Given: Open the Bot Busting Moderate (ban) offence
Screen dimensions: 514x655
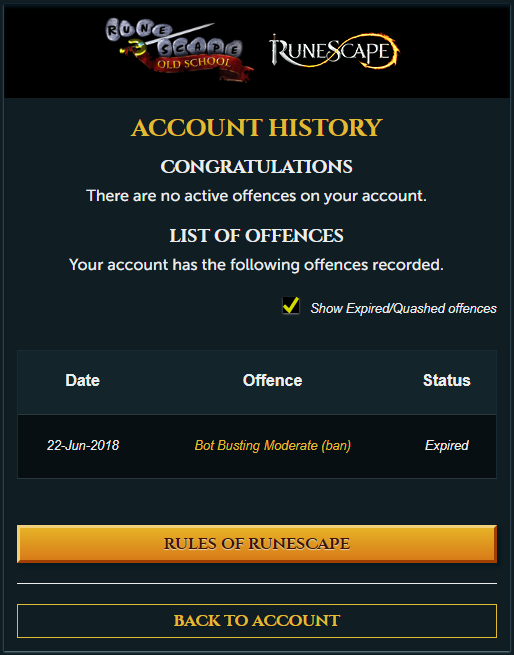Looking at the screenshot, I should click(x=272, y=445).
